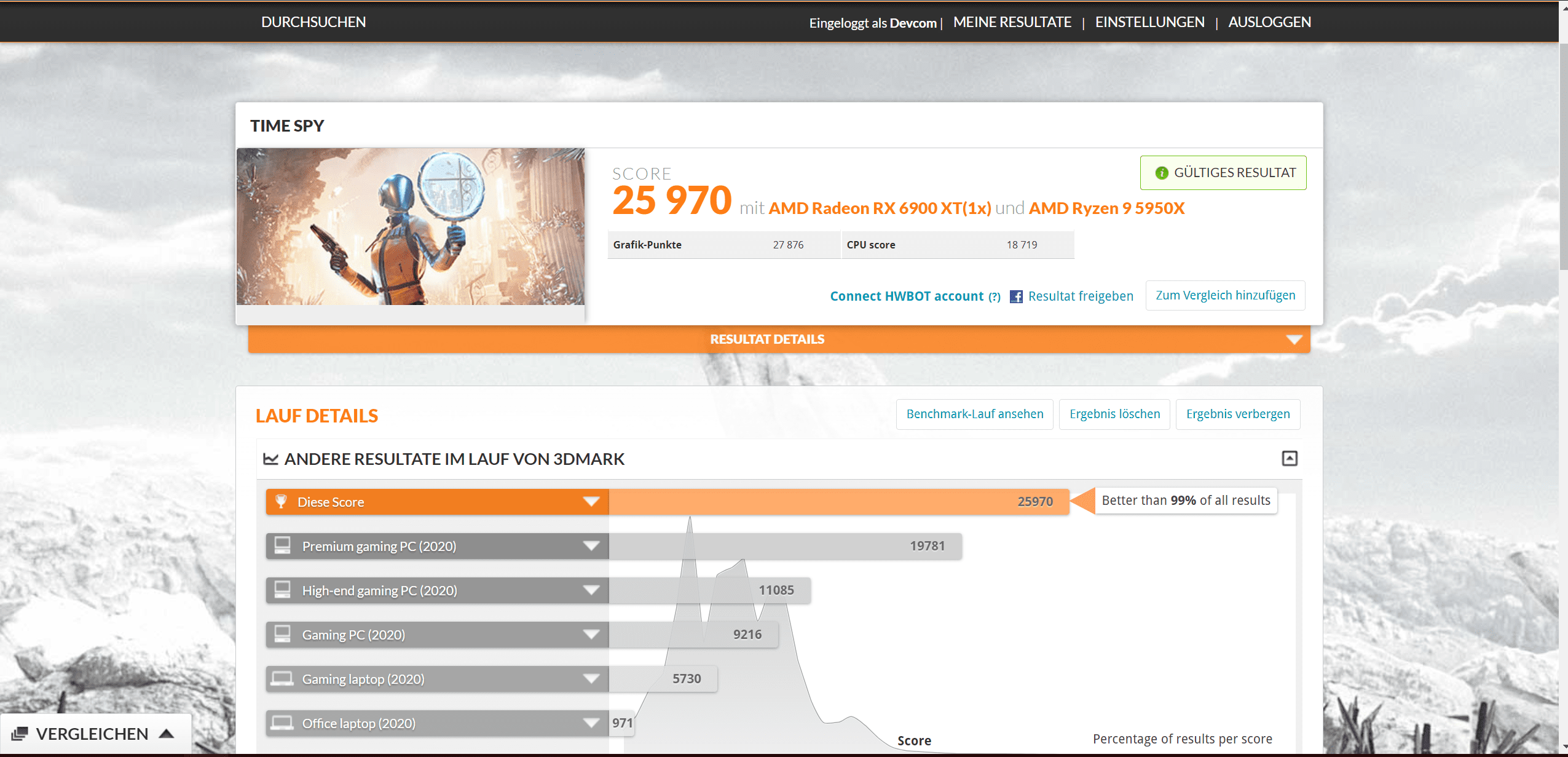
Task: Click the big 25 970 score number
Action: click(x=671, y=200)
